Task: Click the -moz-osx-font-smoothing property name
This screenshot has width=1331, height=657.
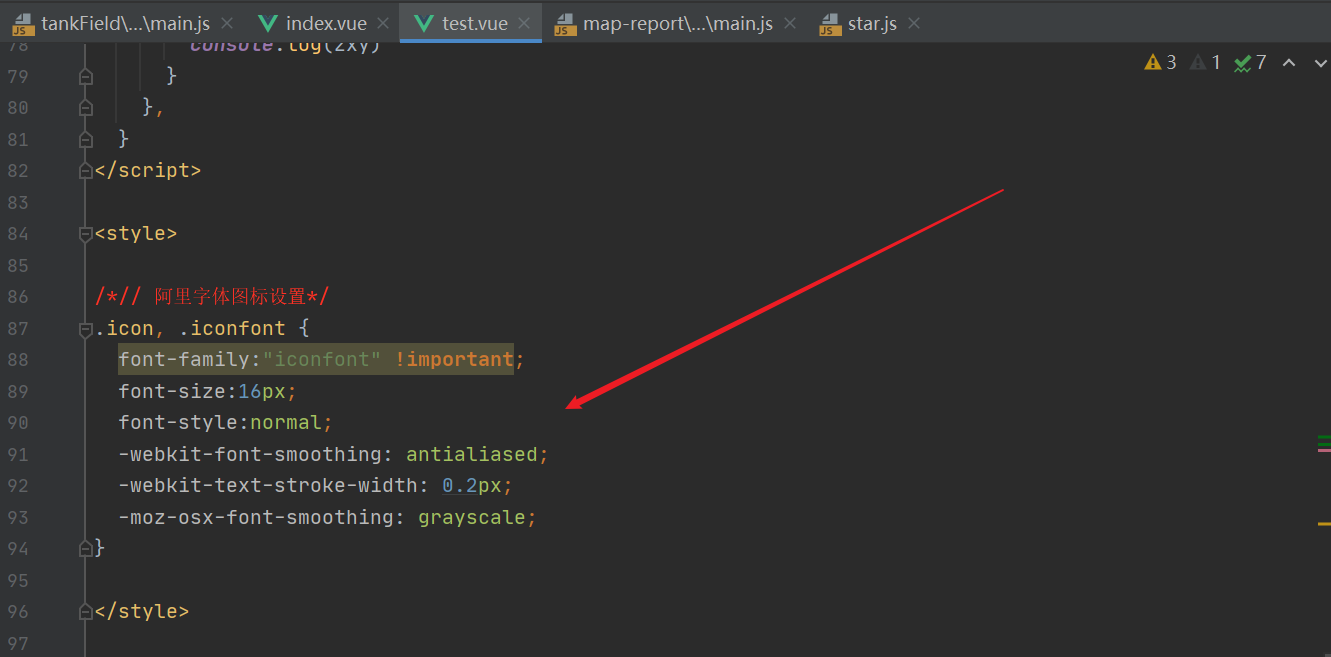Action: pyautogui.click(x=256, y=517)
